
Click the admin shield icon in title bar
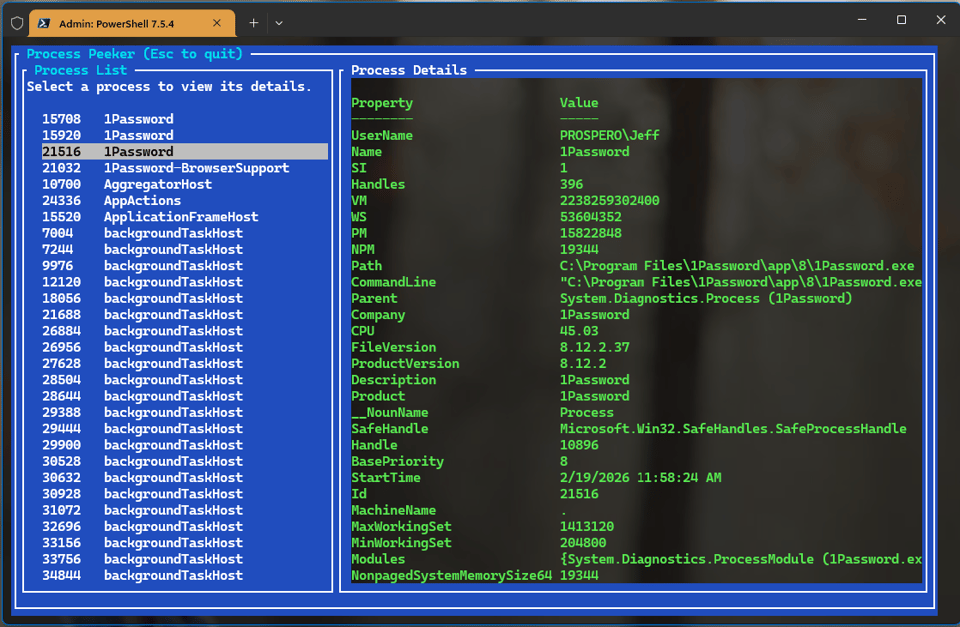click(x=16, y=22)
